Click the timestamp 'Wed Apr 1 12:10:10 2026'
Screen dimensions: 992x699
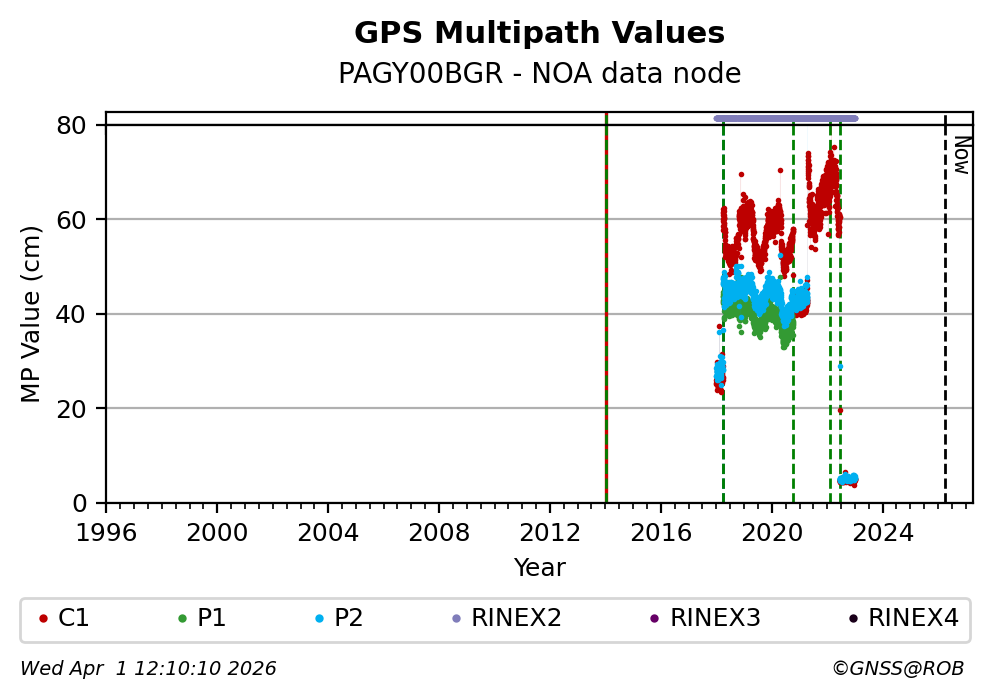pyautogui.click(x=148, y=668)
